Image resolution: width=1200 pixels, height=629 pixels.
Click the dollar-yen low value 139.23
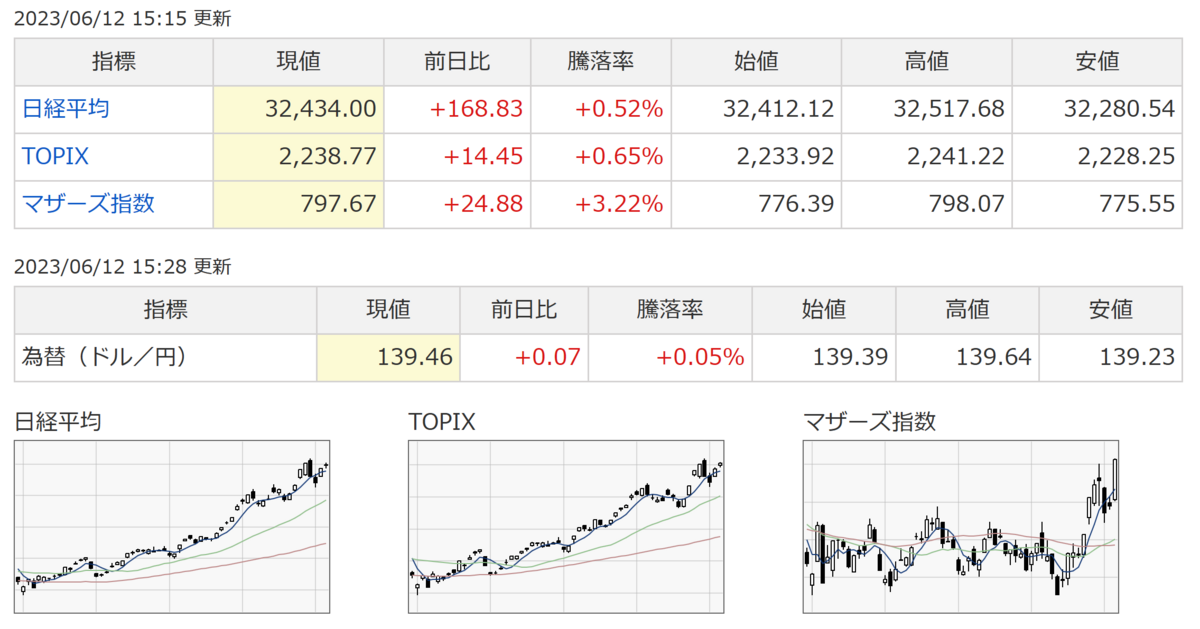click(1138, 356)
